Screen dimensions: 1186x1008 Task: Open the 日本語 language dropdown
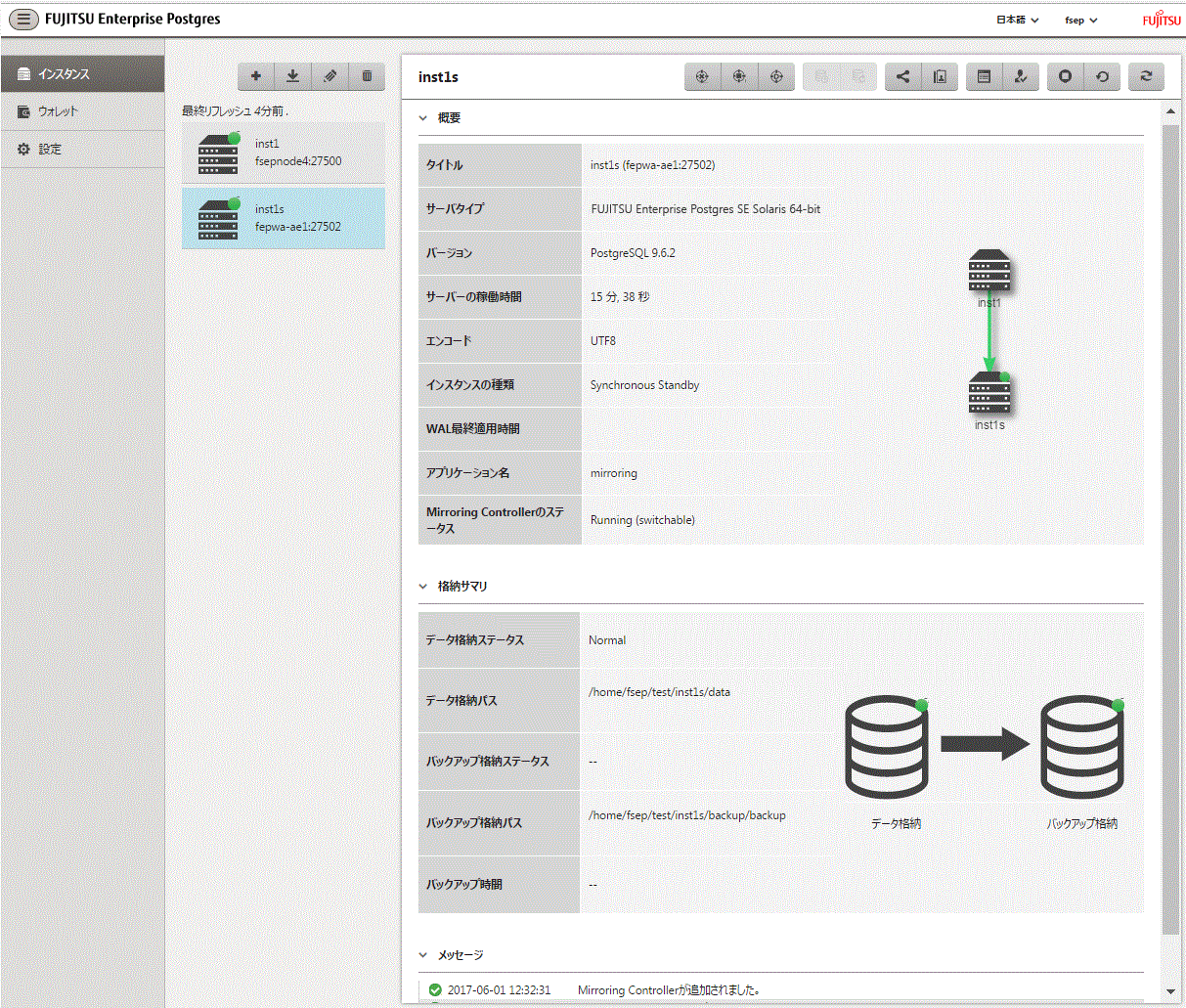tap(1017, 20)
